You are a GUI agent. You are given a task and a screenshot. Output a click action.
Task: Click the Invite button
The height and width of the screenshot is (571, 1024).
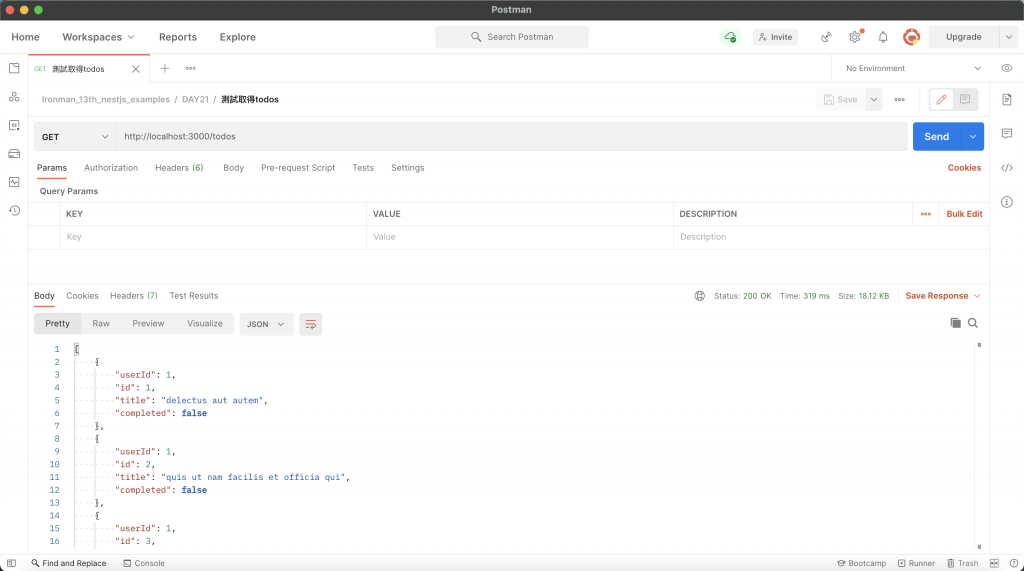click(x=775, y=37)
